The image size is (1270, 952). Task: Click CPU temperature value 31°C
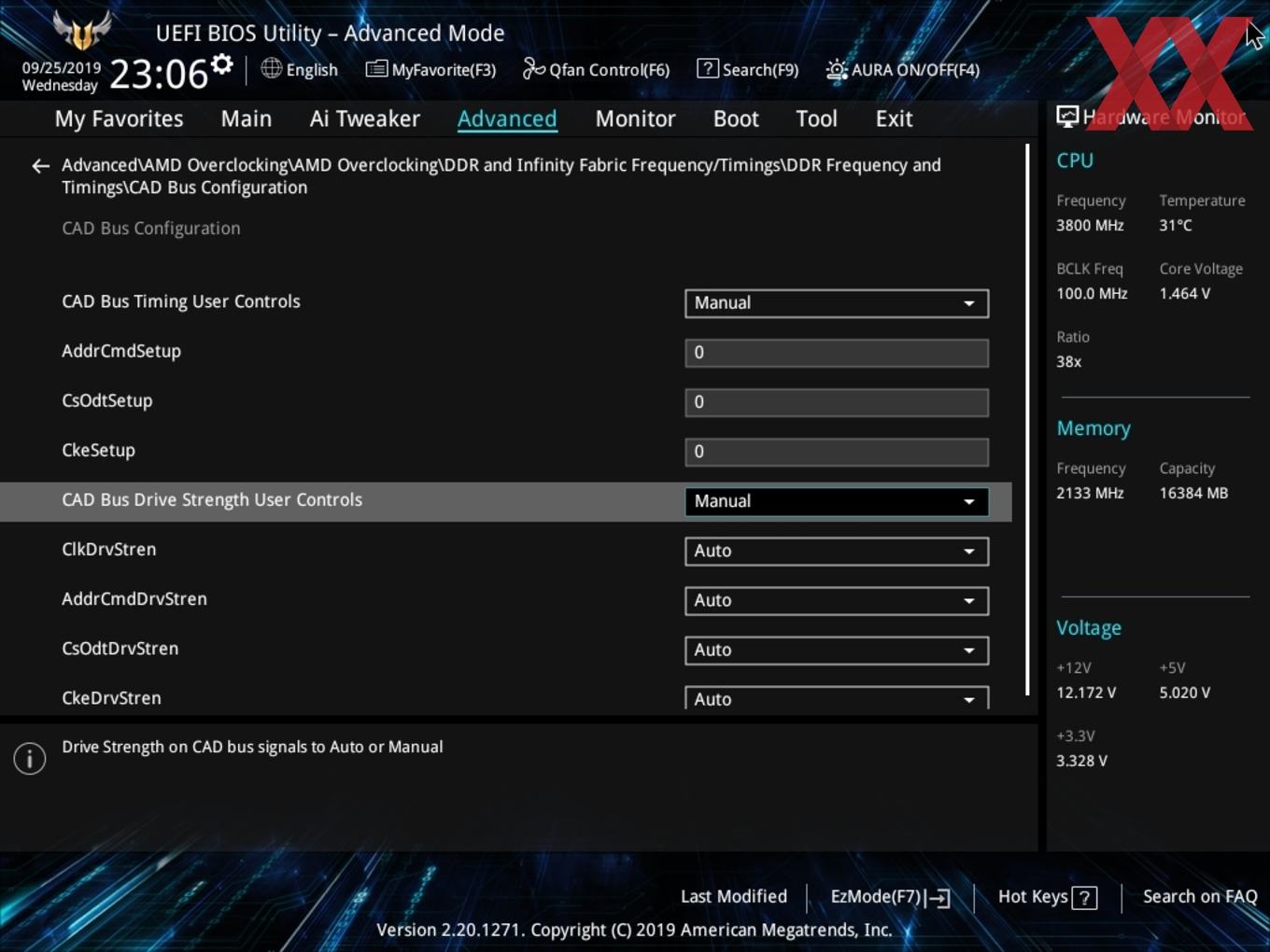click(1176, 226)
